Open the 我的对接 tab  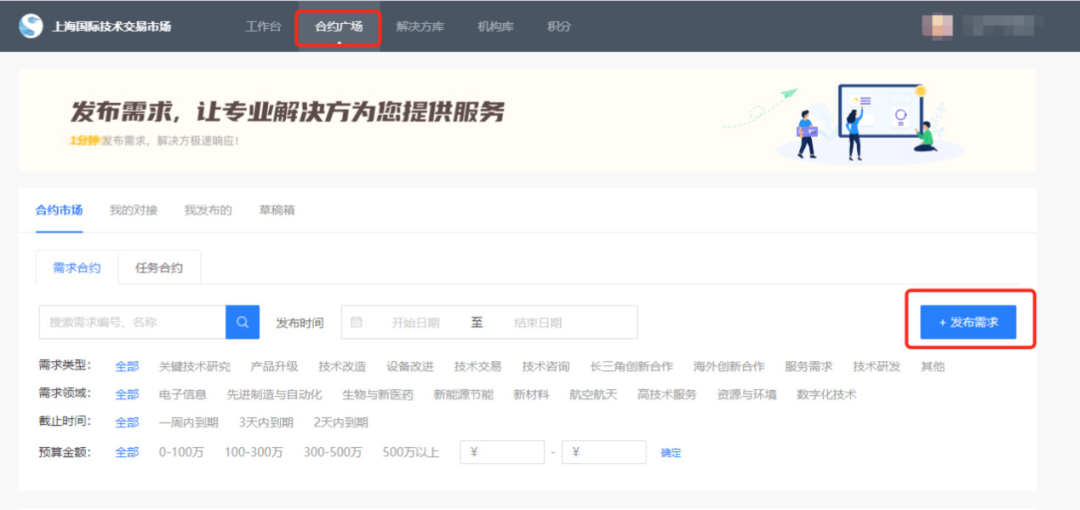[x=133, y=210]
